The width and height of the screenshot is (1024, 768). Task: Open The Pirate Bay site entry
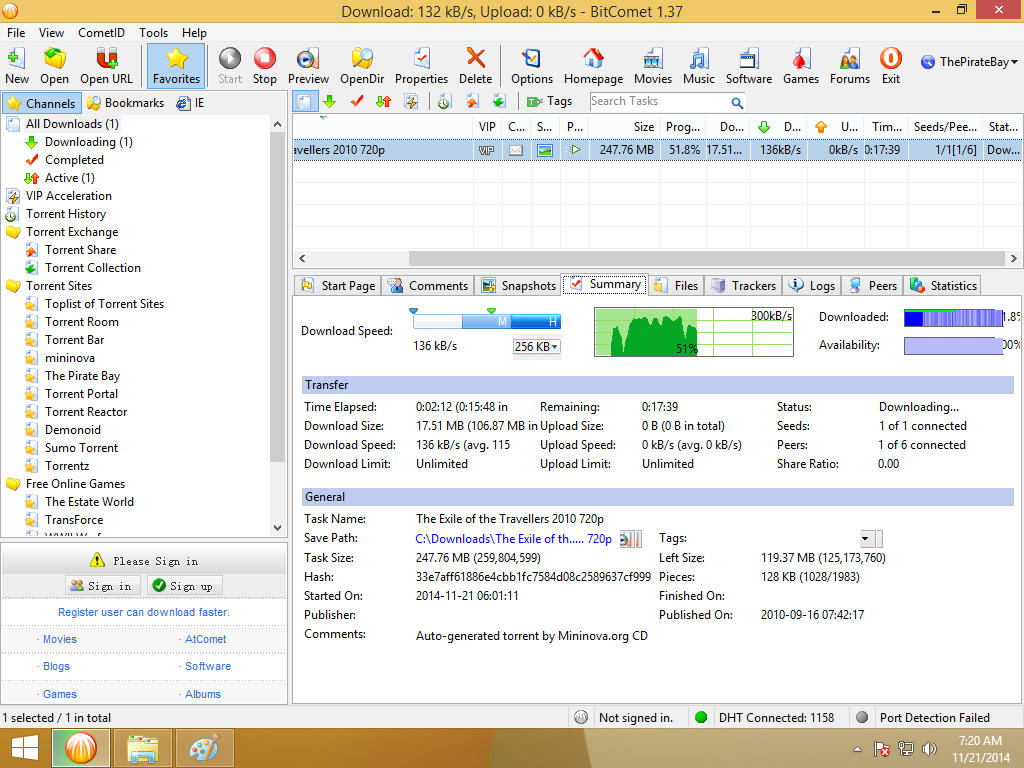pyautogui.click(x=82, y=376)
